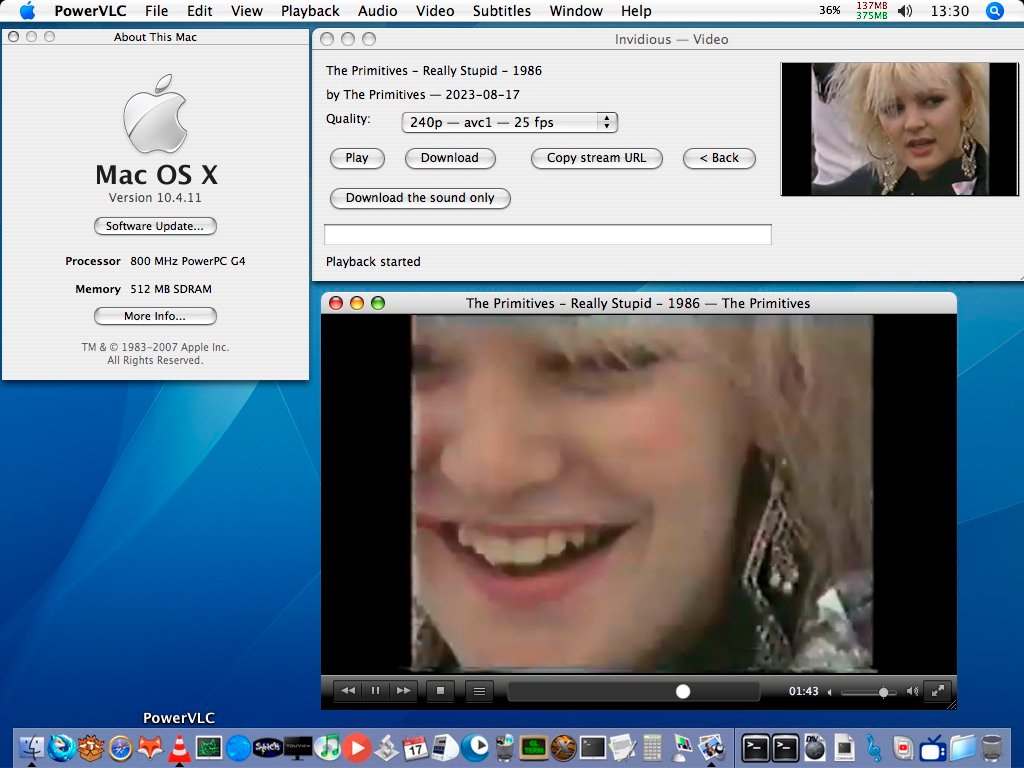Click Download the sound only
1024x768 pixels.
tap(420, 198)
